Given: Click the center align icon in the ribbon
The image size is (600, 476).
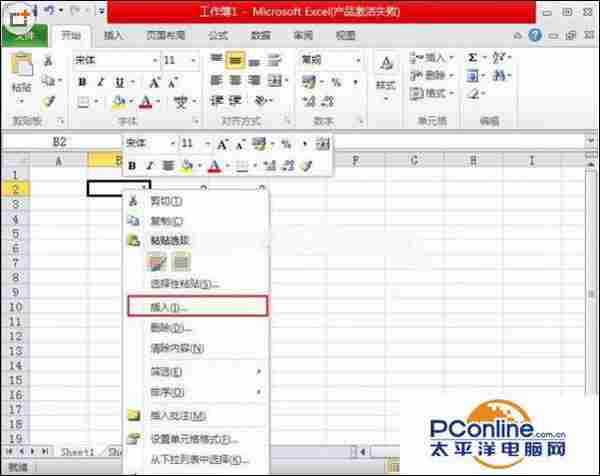Looking at the screenshot, I should tap(235, 81).
